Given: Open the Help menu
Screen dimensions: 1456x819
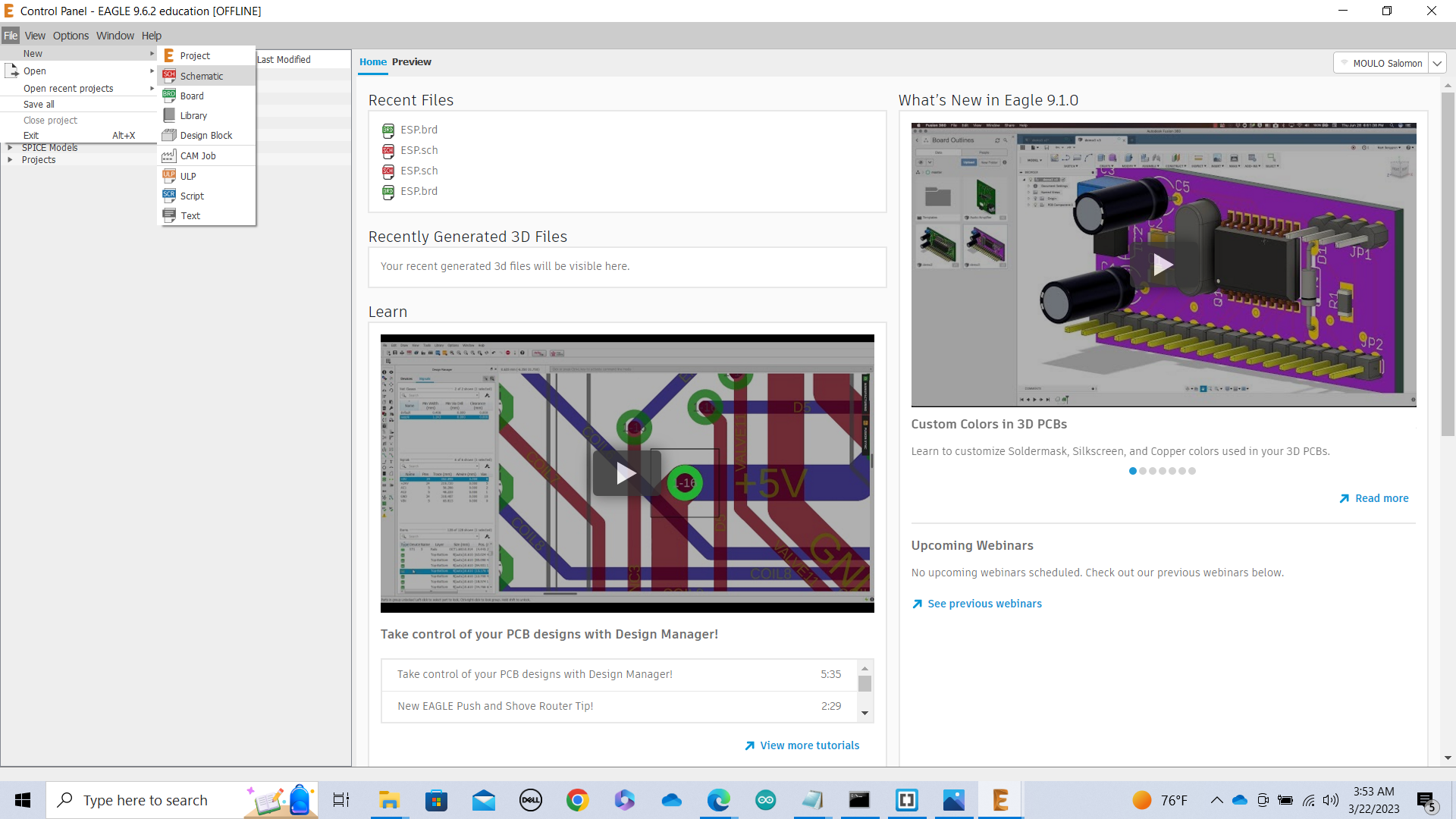Looking at the screenshot, I should (152, 36).
